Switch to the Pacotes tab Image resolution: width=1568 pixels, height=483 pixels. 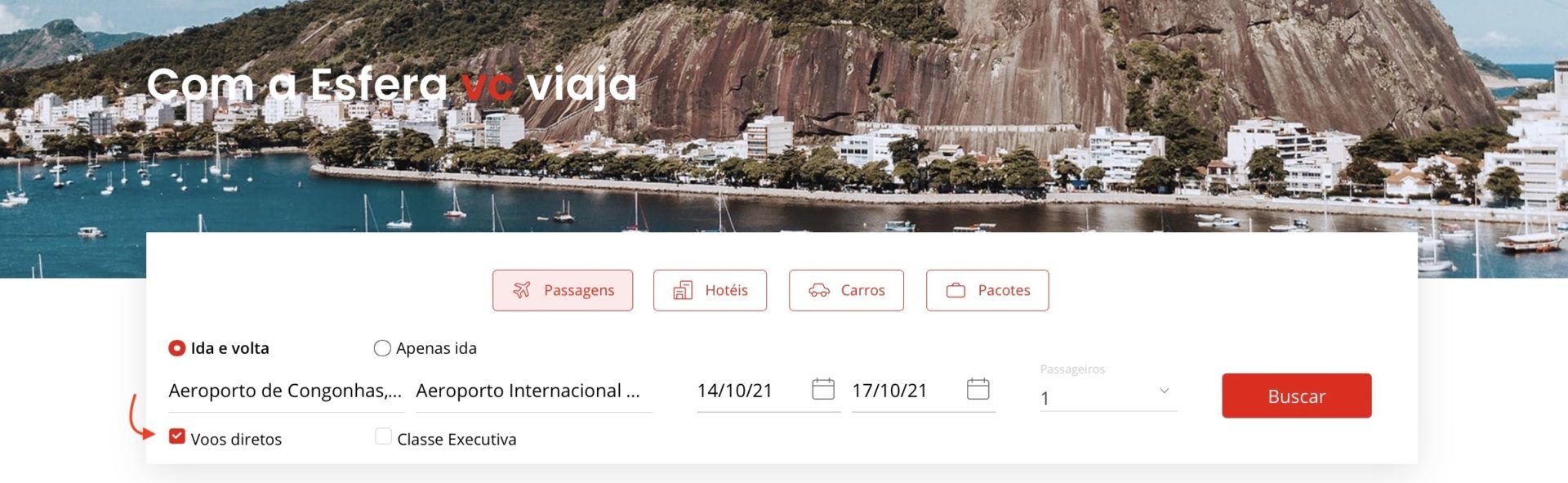[x=987, y=290]
